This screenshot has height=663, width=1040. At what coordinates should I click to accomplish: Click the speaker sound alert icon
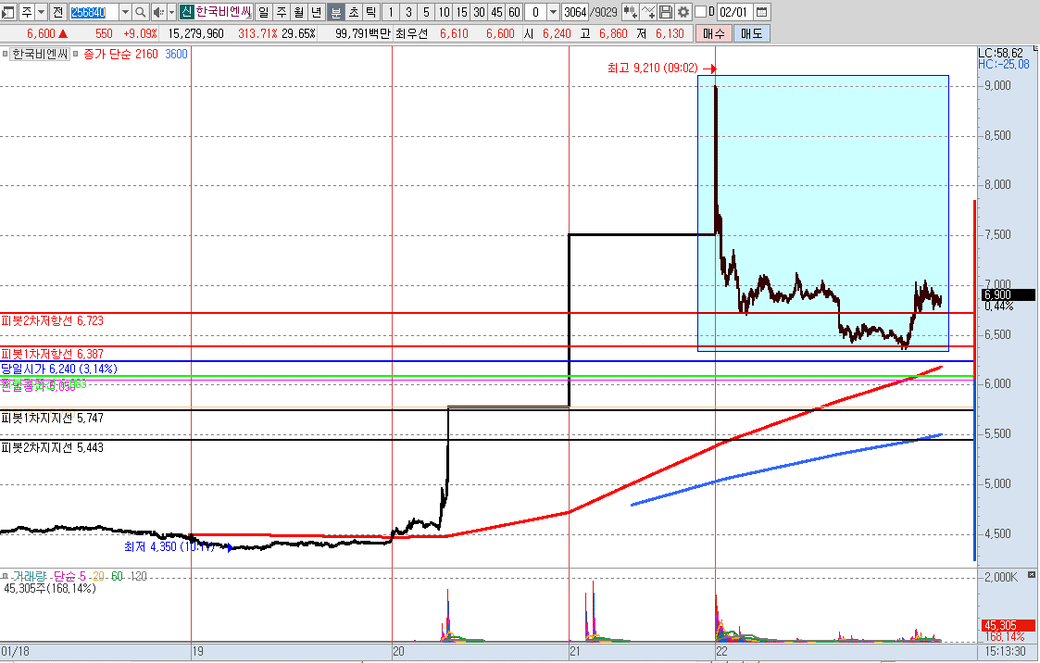click(157, 12)
